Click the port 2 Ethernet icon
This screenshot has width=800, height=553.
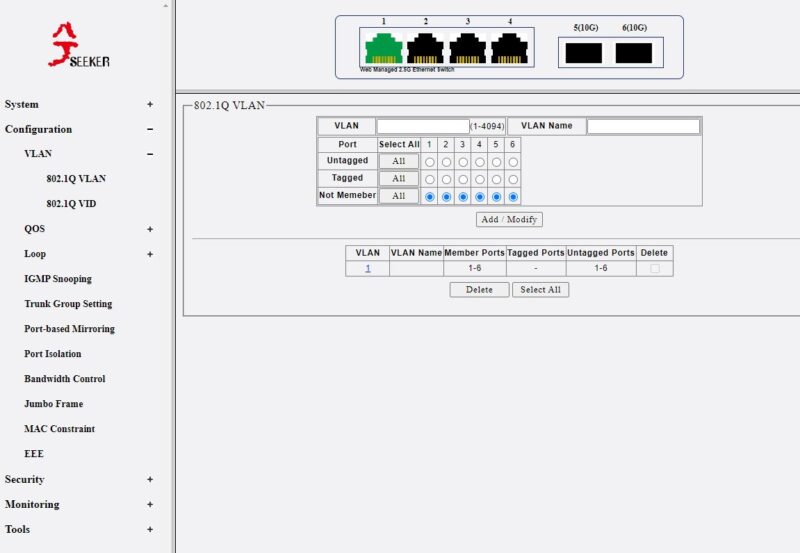tap(426, 48)
